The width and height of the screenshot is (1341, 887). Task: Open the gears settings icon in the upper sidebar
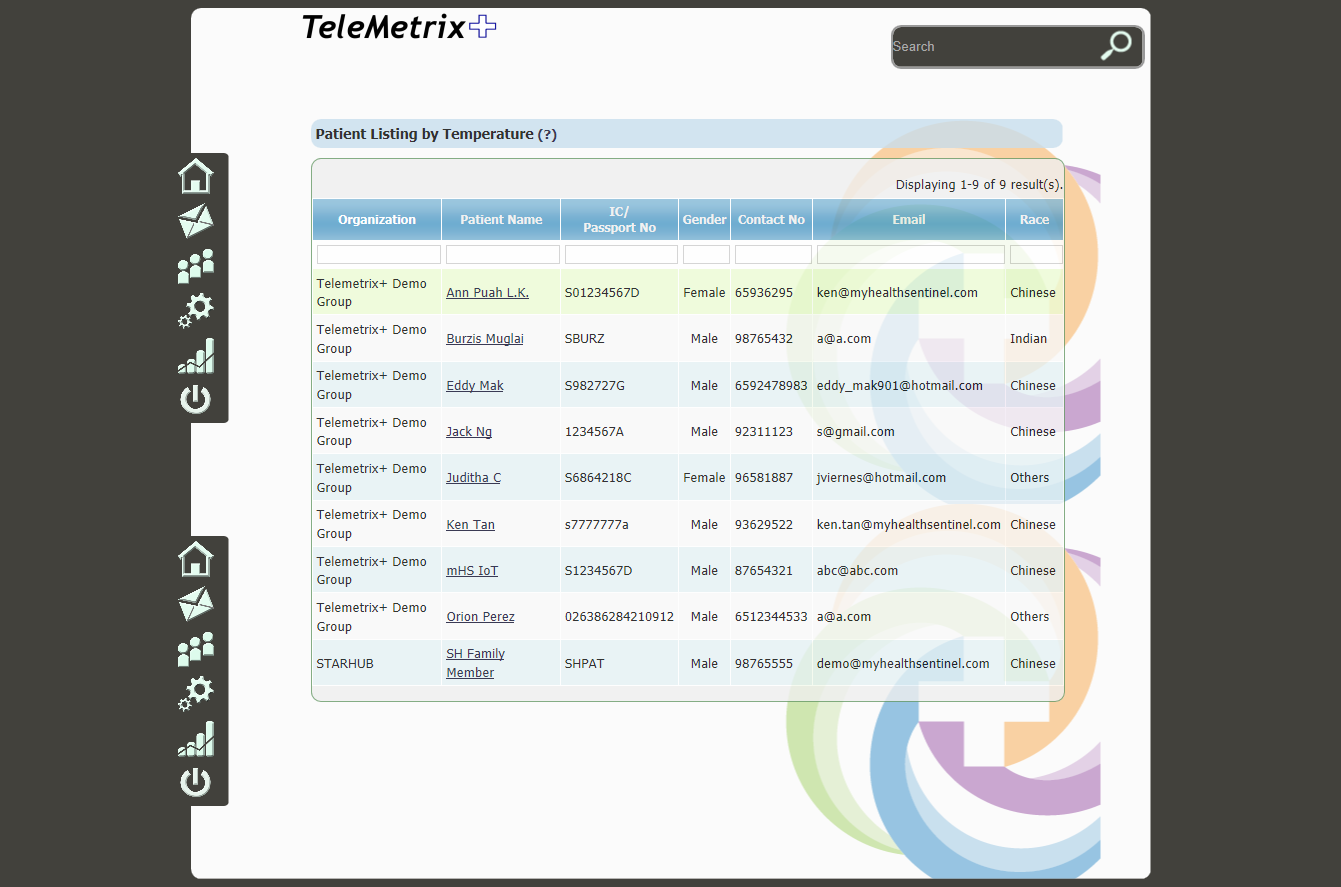196,310
